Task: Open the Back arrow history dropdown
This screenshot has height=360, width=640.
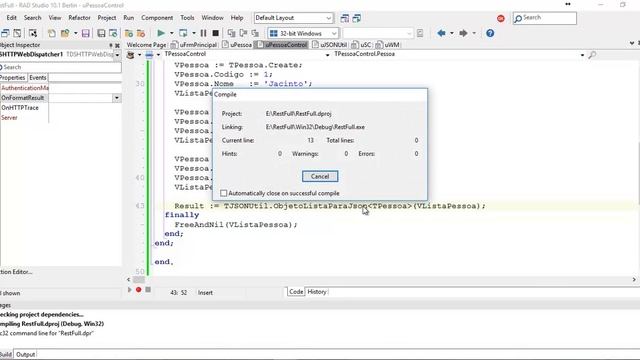Action: coord(452,33)
